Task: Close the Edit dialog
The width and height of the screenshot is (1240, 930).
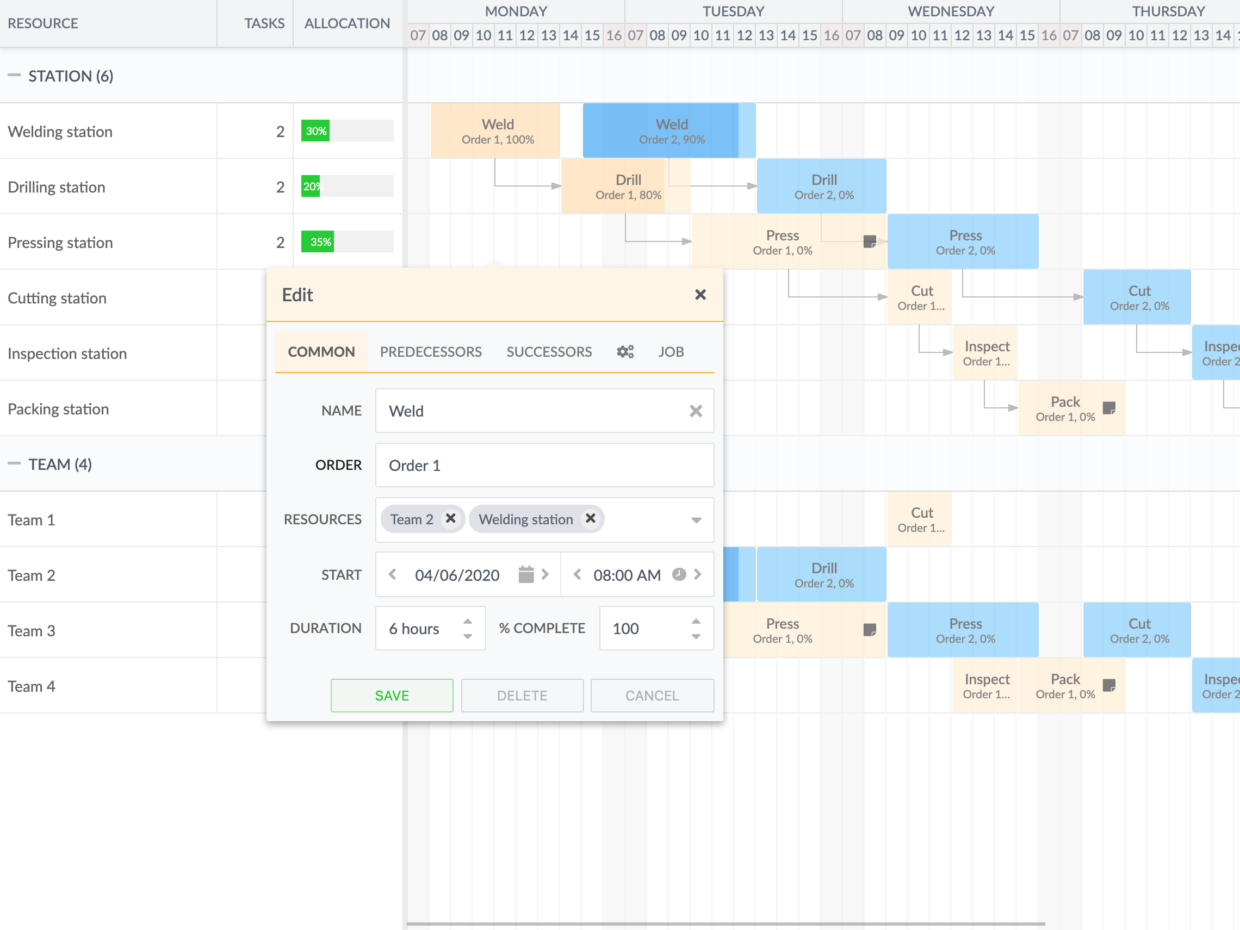Action: point(699,294)
